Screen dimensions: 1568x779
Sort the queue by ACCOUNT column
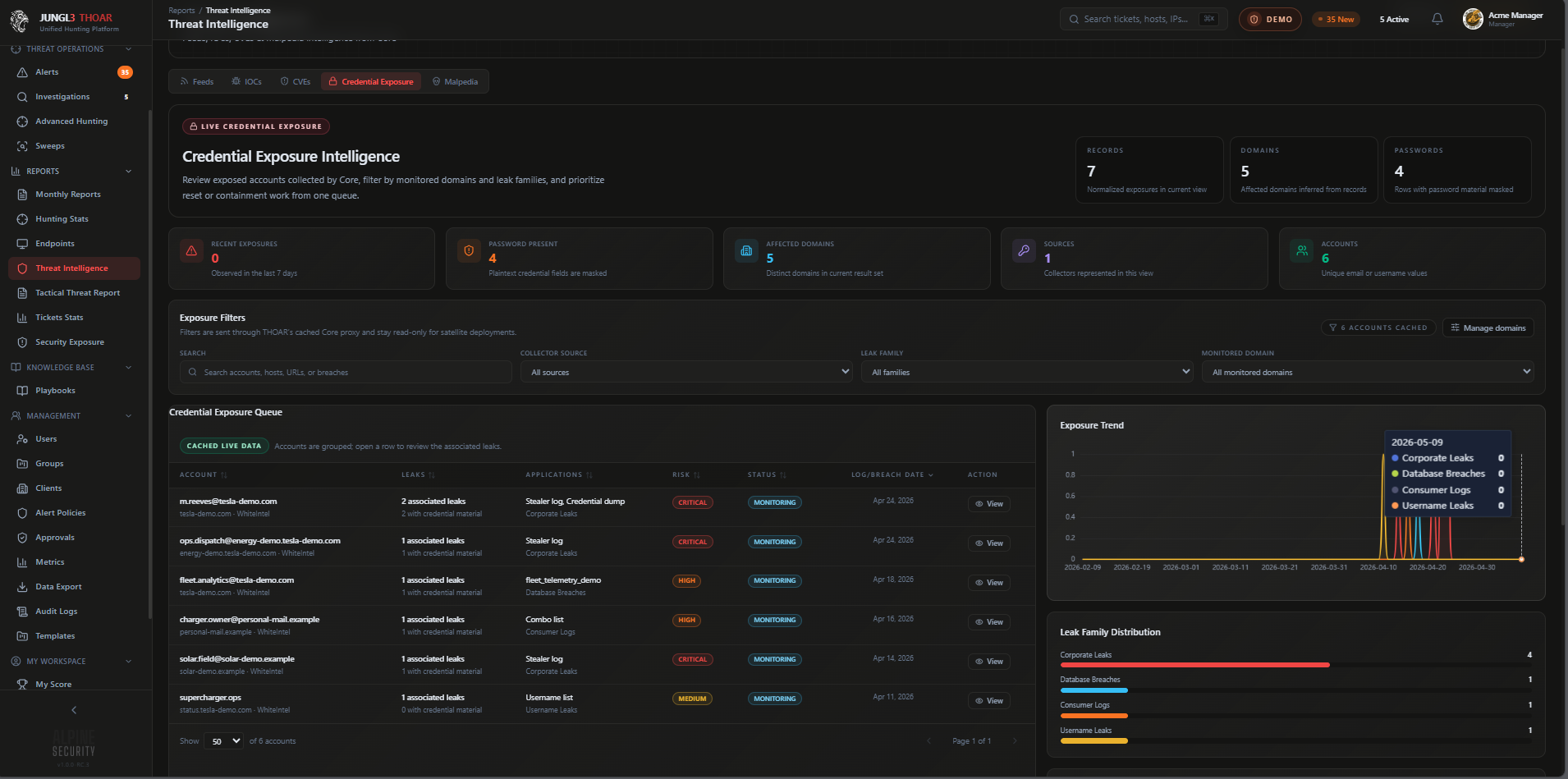pos(204,475)
